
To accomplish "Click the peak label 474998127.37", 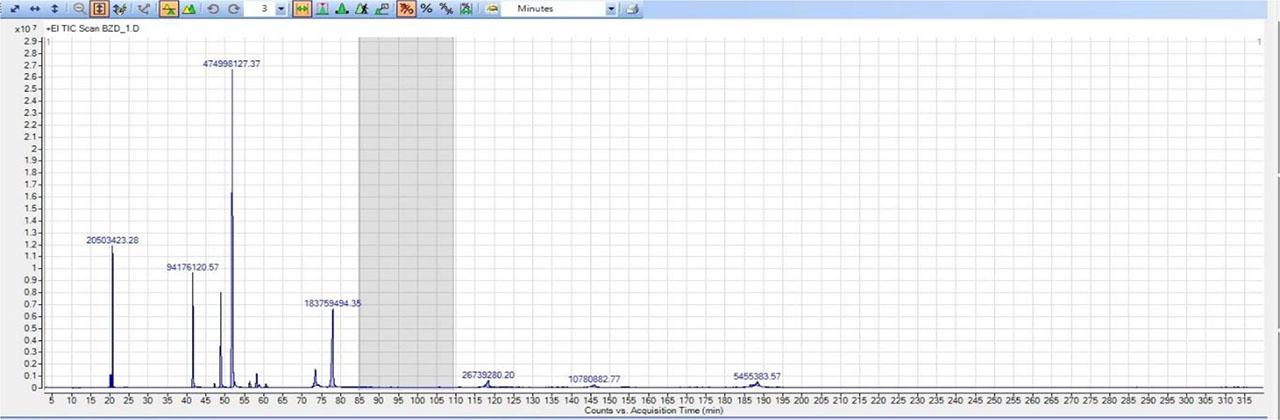I will coord(231,63).
